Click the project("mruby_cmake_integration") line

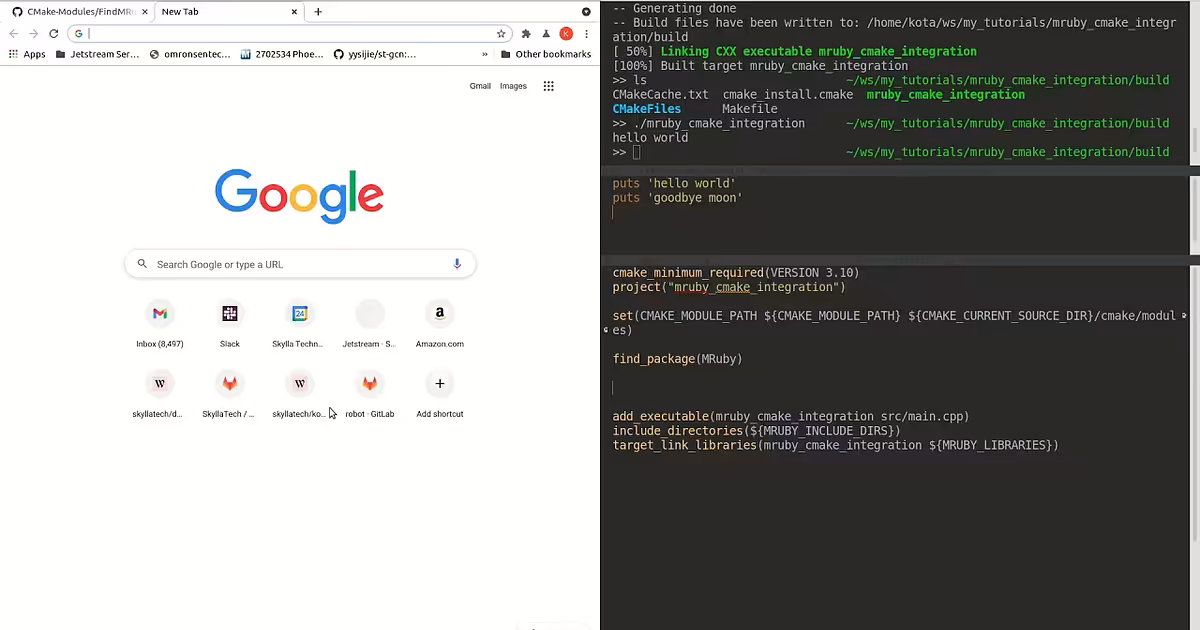(728, 287)
